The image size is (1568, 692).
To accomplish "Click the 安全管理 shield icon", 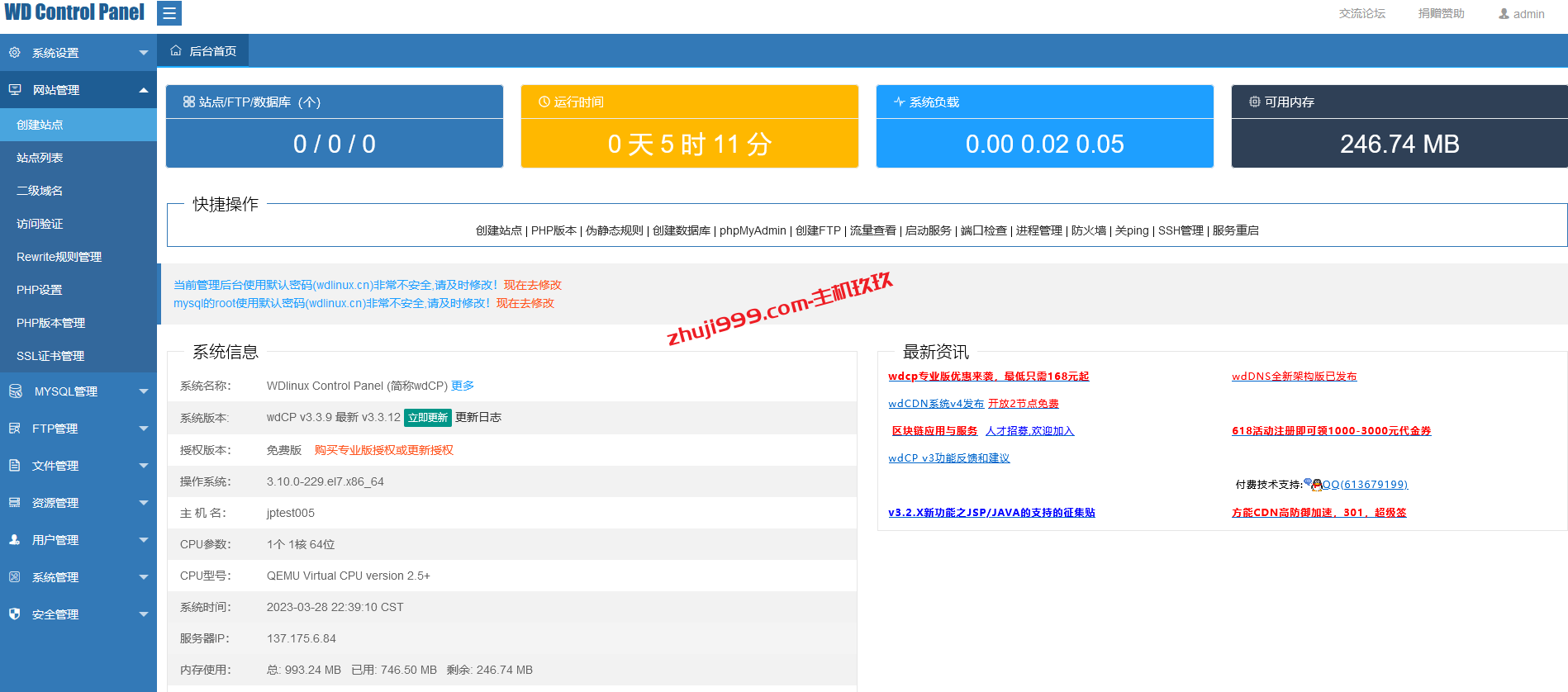I will 15,614.
